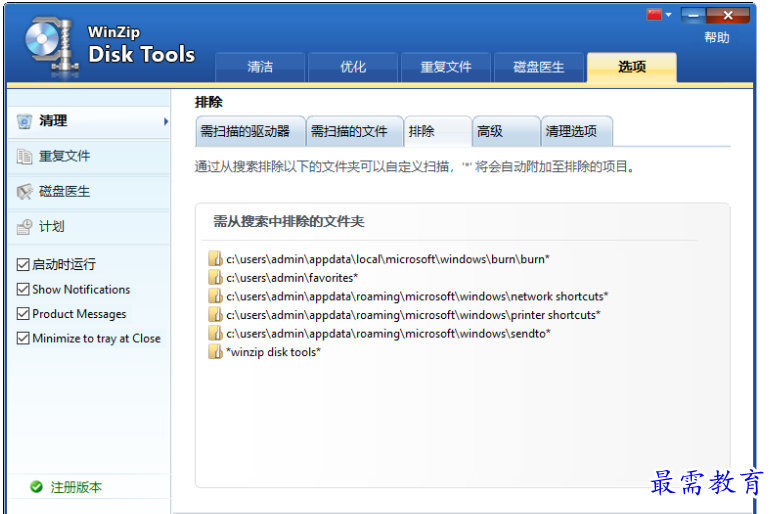Select path c:\users\admin\favorites*

click(x=292, y=278)
